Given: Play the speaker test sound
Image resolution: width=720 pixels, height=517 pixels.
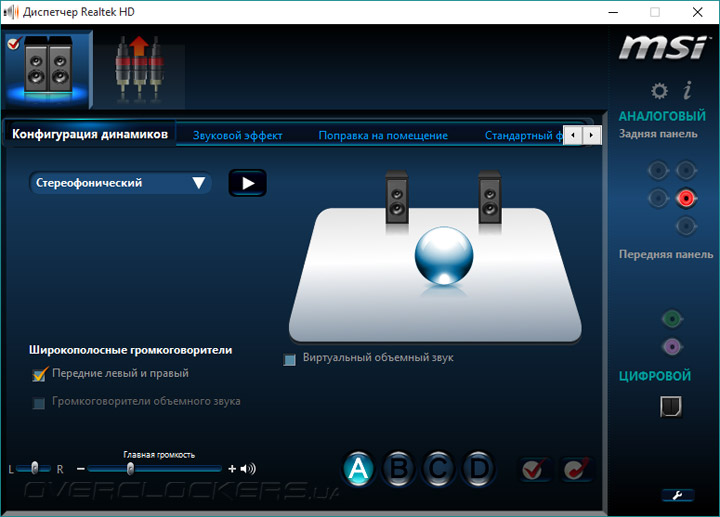Looking at the screenshot, I should point(248,183).
